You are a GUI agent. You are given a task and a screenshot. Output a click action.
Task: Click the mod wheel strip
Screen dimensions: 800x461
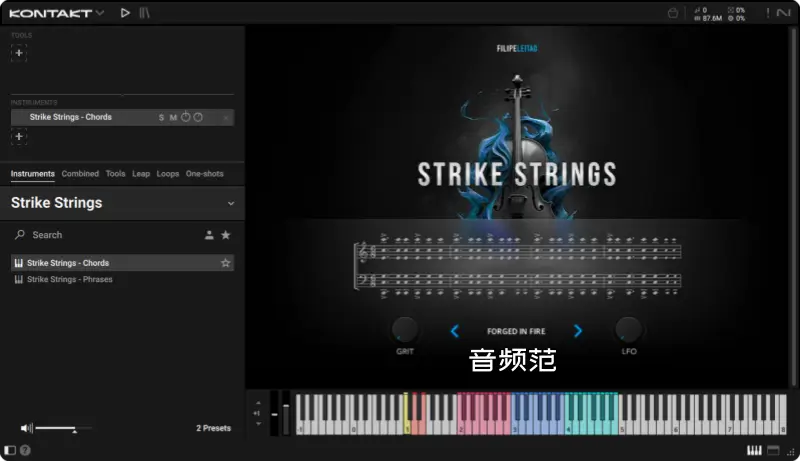coord(286,414)
